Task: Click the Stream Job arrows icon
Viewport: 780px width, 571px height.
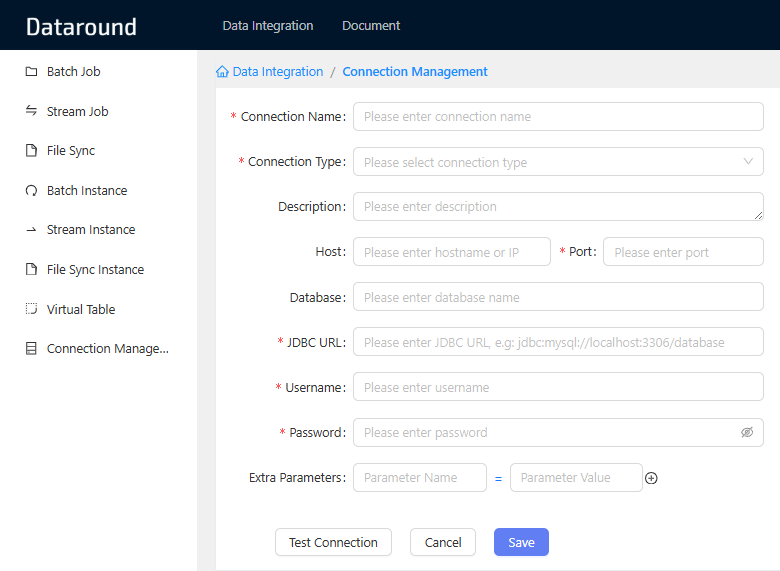Action: [x=31, y=111]
